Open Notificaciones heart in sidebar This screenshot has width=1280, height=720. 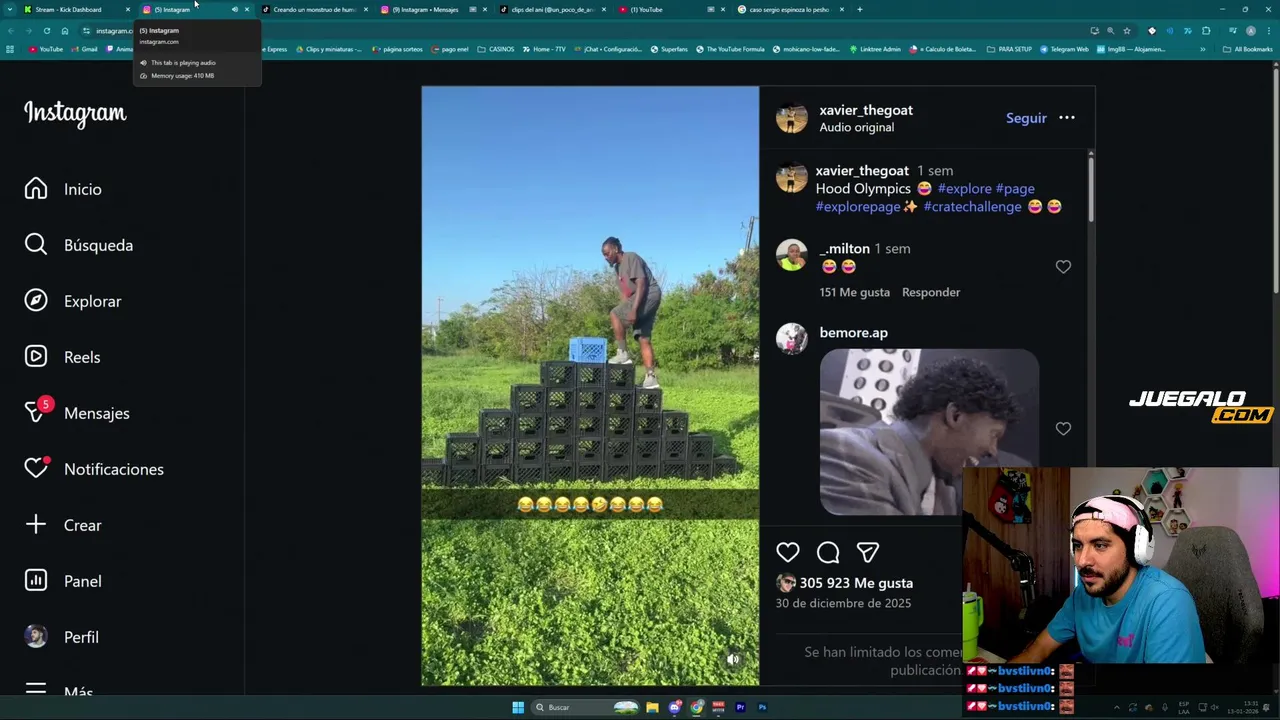click(x=94, y=469)
